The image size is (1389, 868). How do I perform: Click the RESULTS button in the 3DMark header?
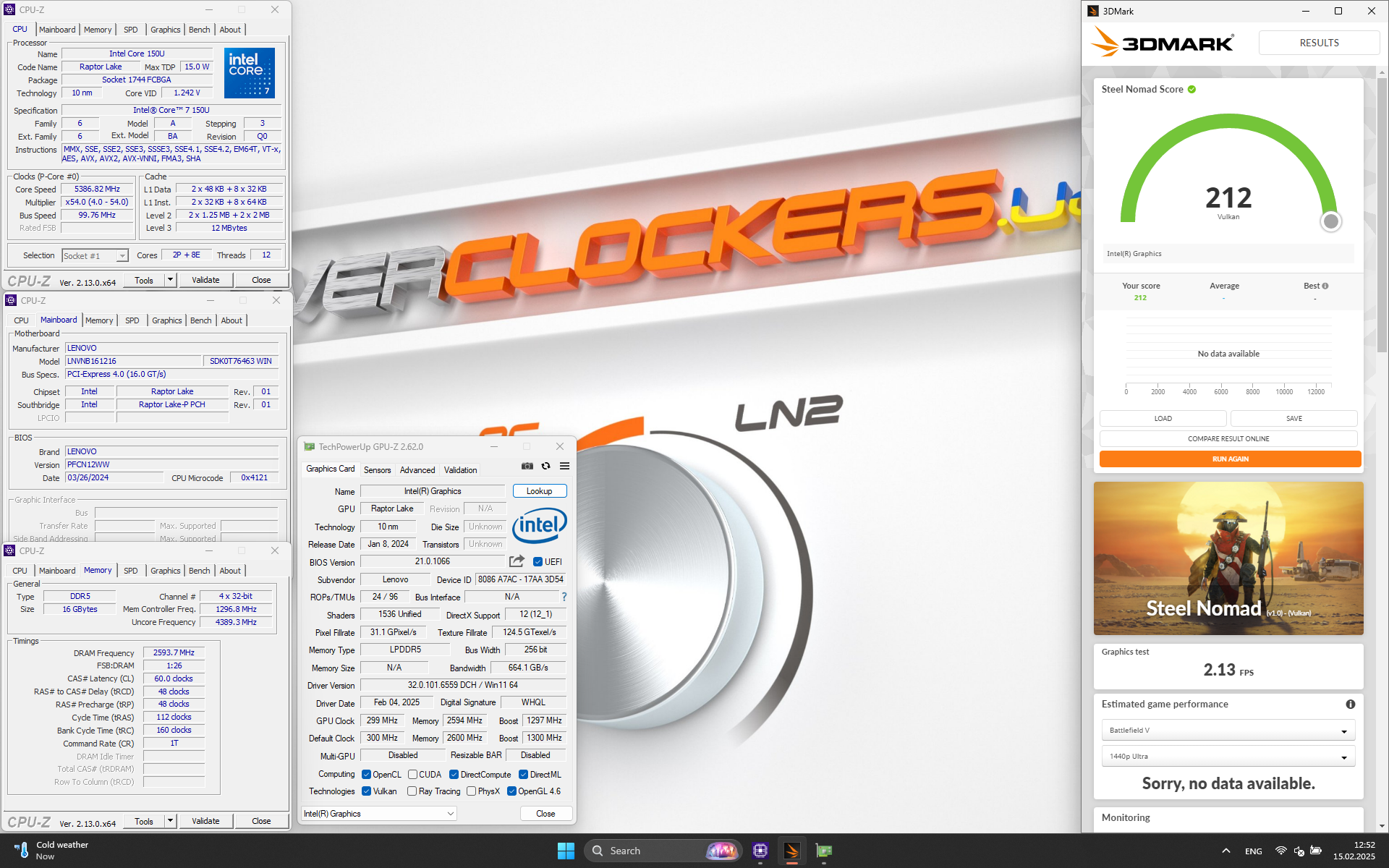pos(1319,43)
